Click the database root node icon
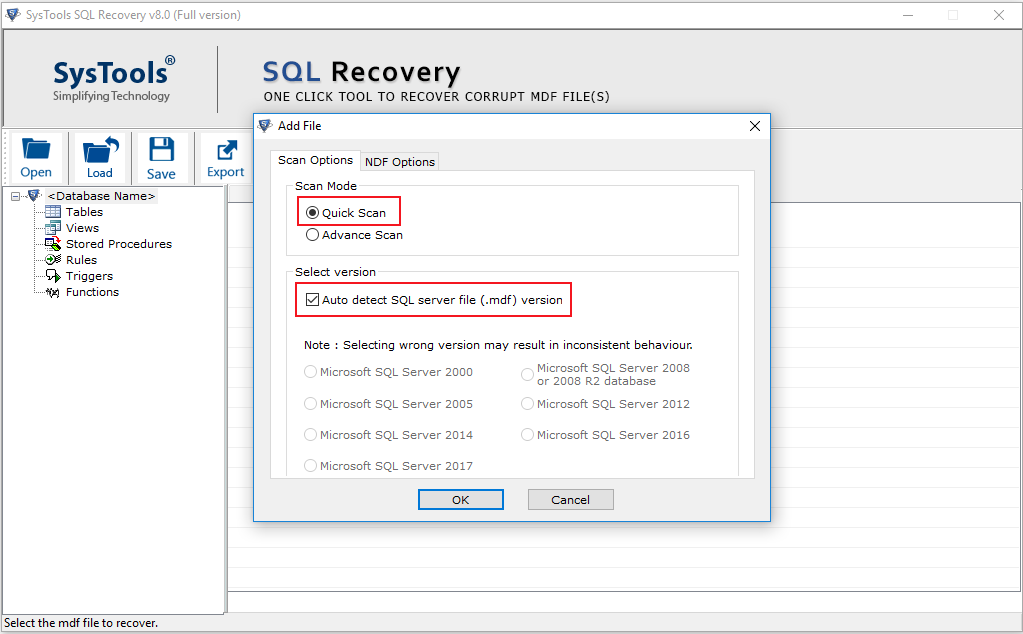The width and height of the screenshot is (1023, 634). pos(35,196)
